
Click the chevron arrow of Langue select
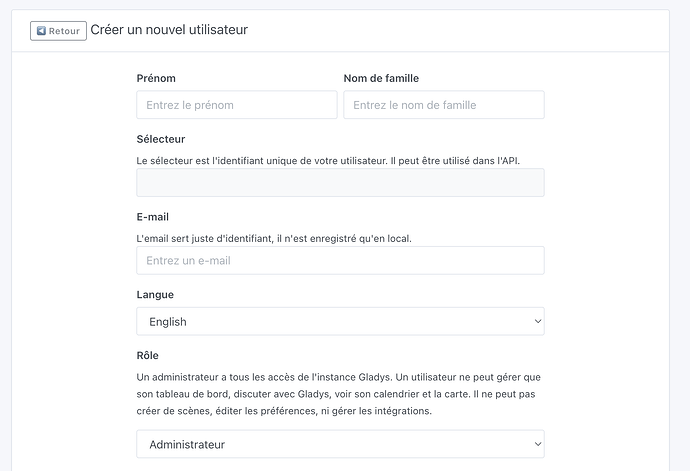click(x=537, y=321)
